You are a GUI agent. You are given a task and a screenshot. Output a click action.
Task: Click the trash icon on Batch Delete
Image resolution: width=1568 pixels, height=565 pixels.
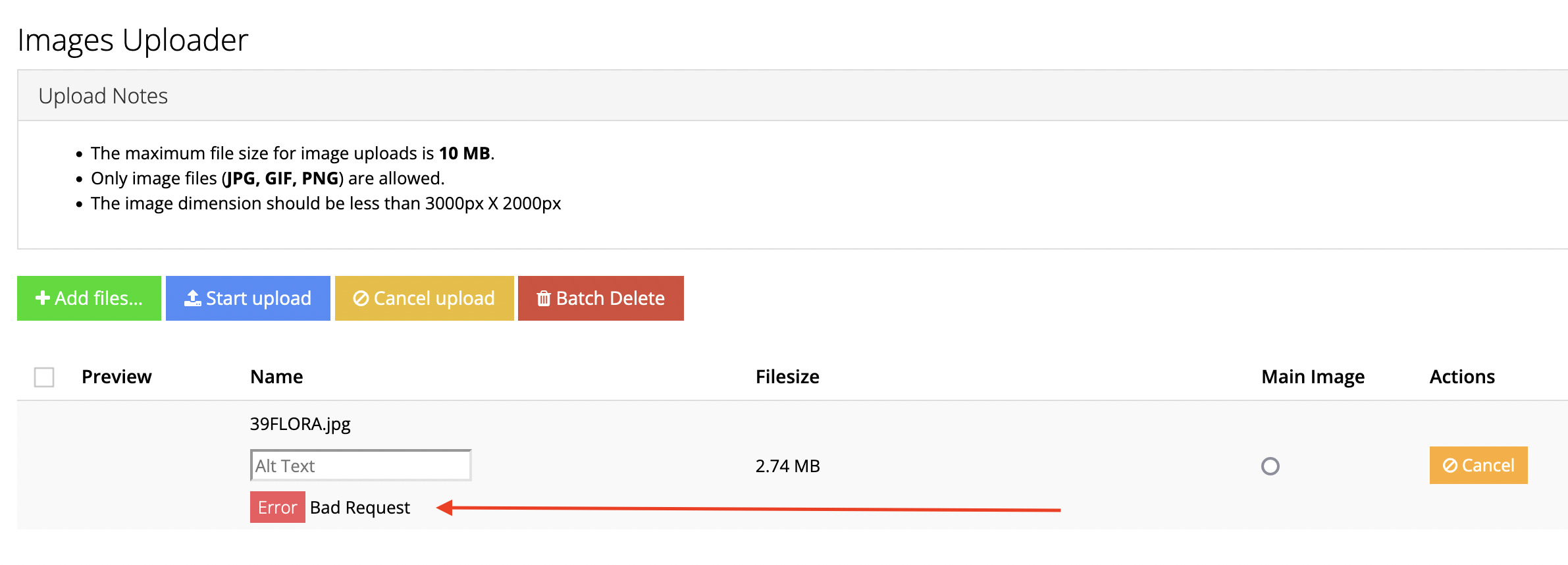tap(543, 298)
